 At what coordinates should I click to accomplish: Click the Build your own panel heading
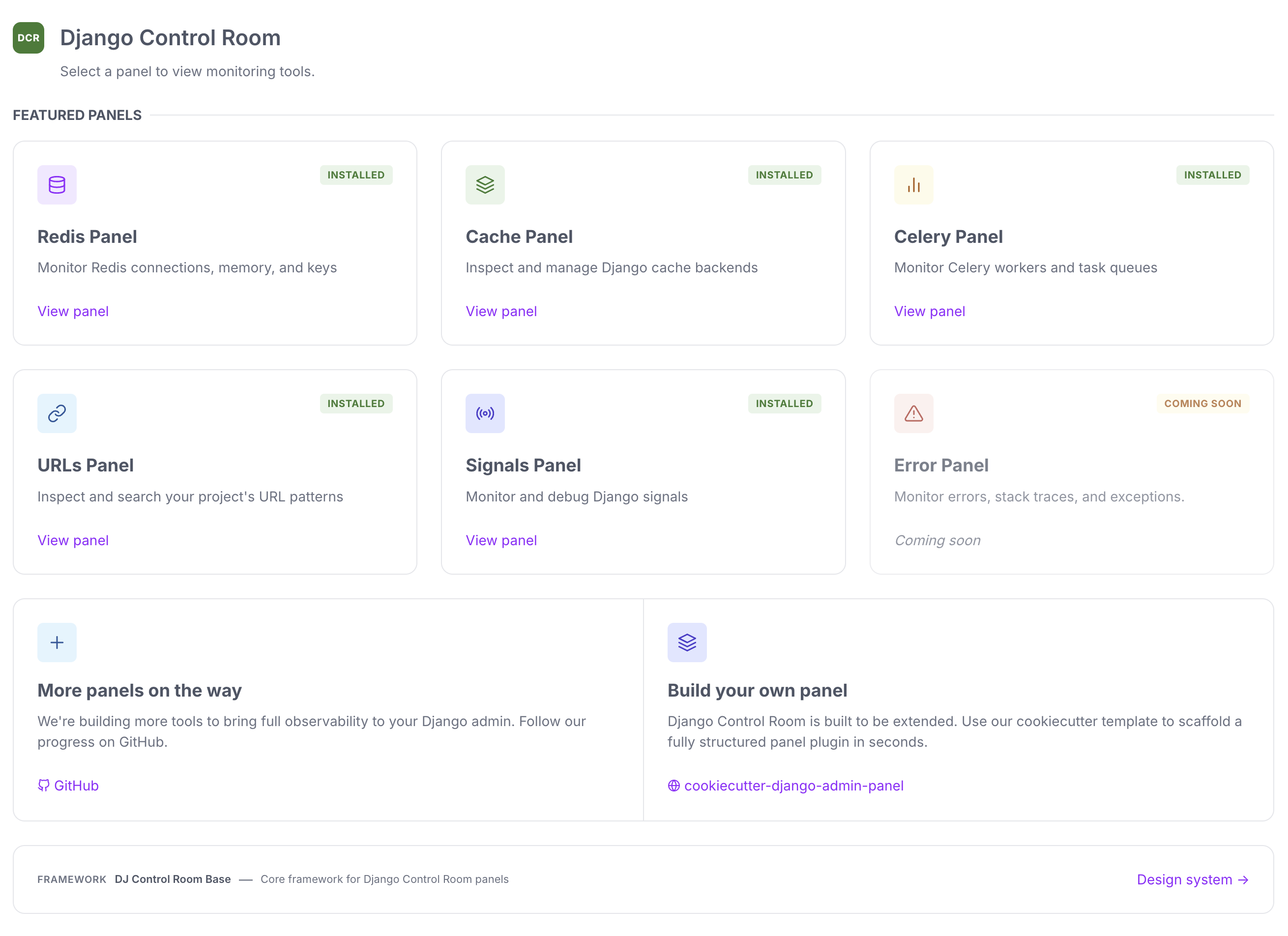click(x=758, y=691)
